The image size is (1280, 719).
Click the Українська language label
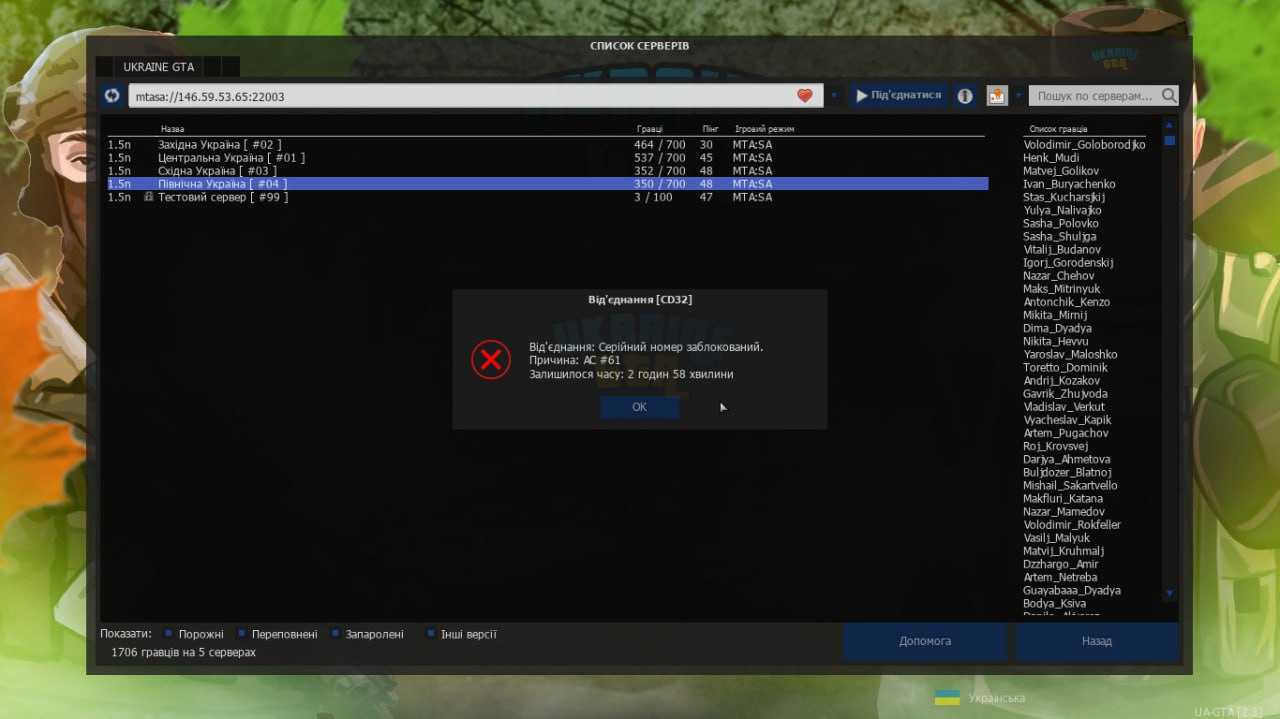(x=996, y=698)
